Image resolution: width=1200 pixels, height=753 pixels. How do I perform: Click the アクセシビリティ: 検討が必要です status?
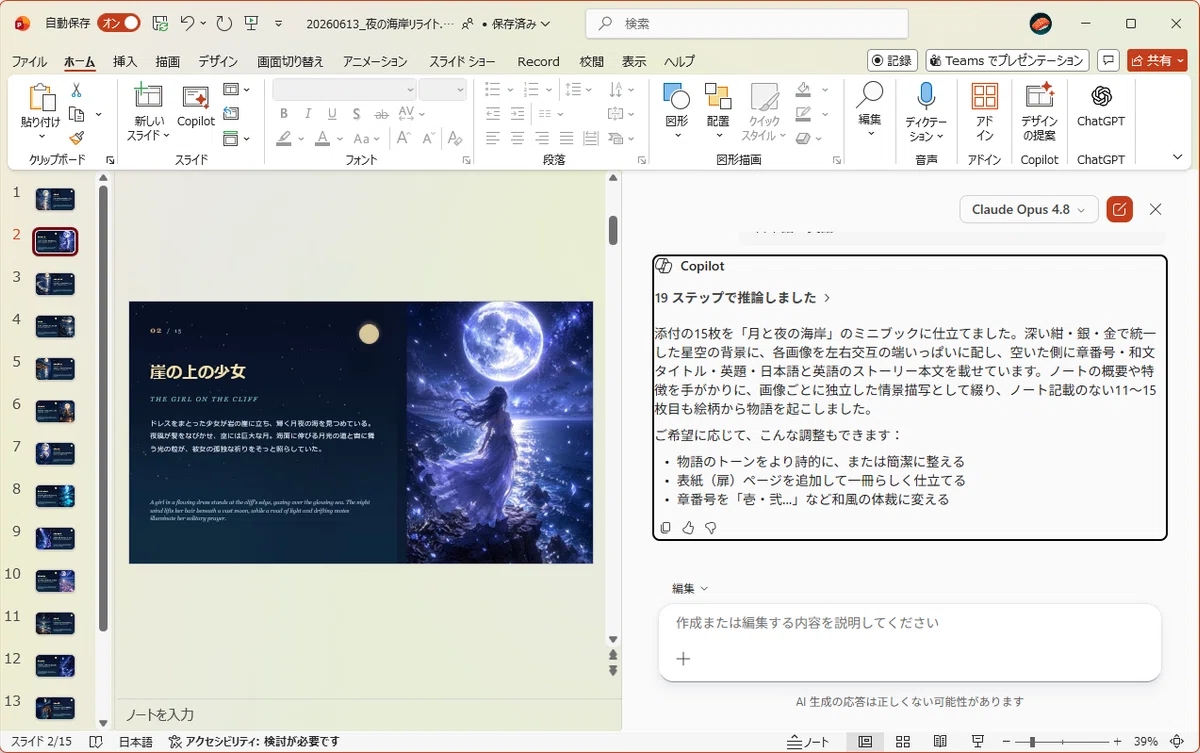pos(254,742)
